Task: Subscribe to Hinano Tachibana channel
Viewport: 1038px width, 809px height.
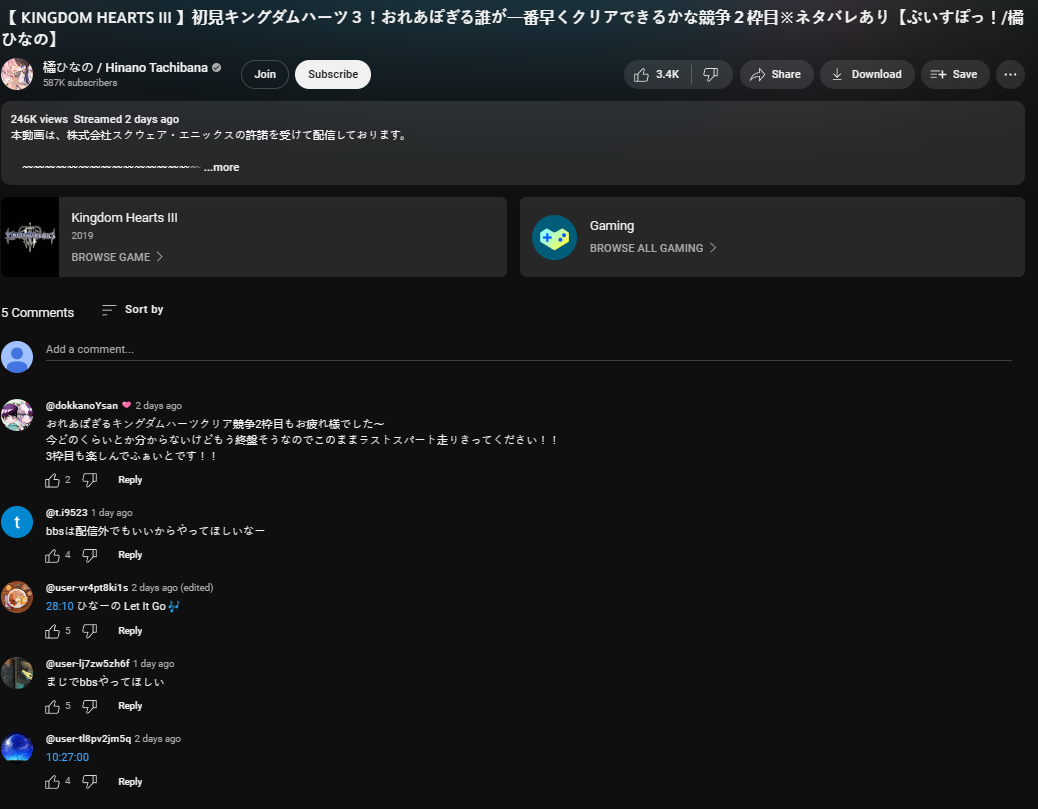Action: coord(332,74)
